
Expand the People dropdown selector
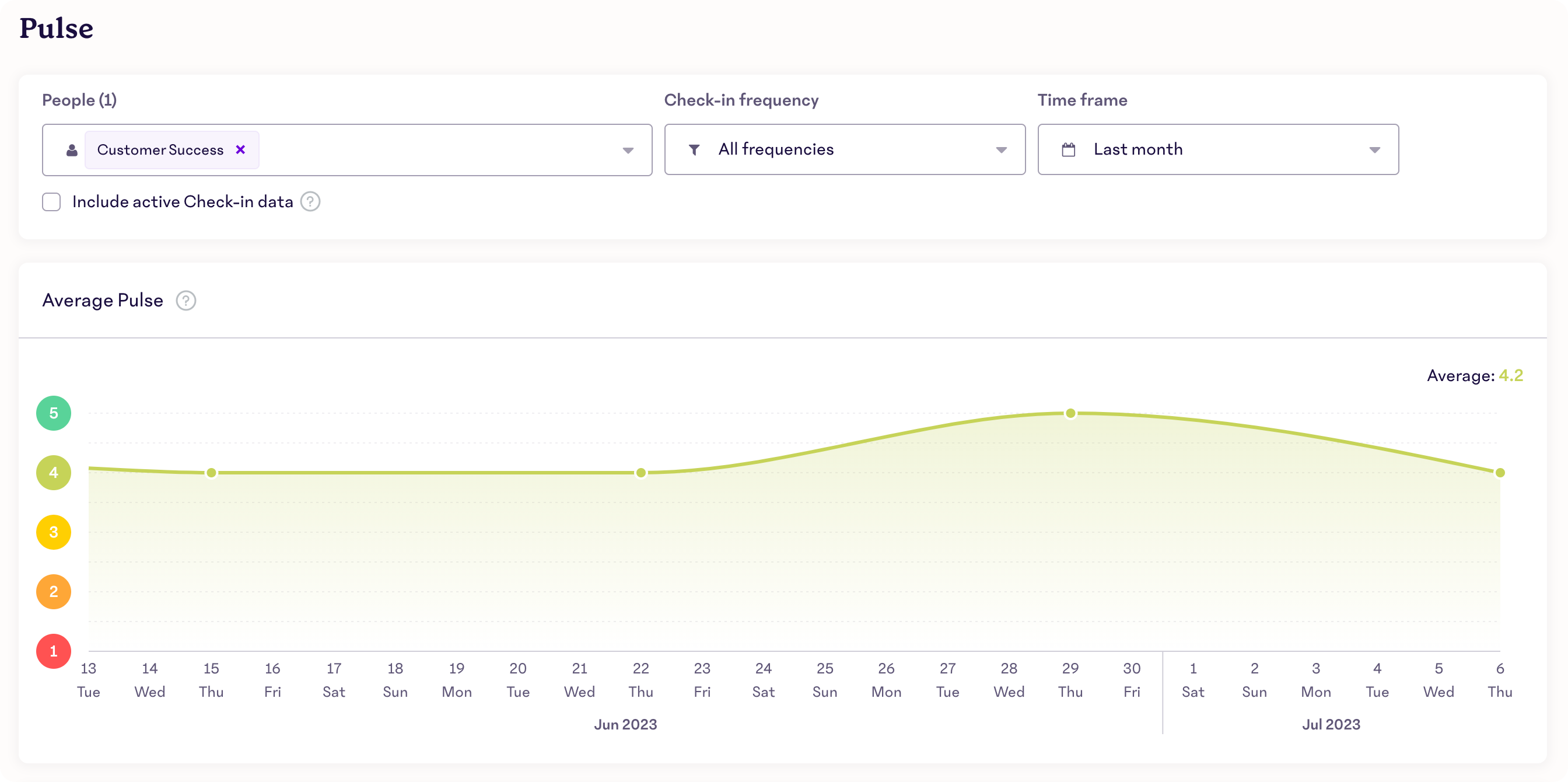pos(629,150)
